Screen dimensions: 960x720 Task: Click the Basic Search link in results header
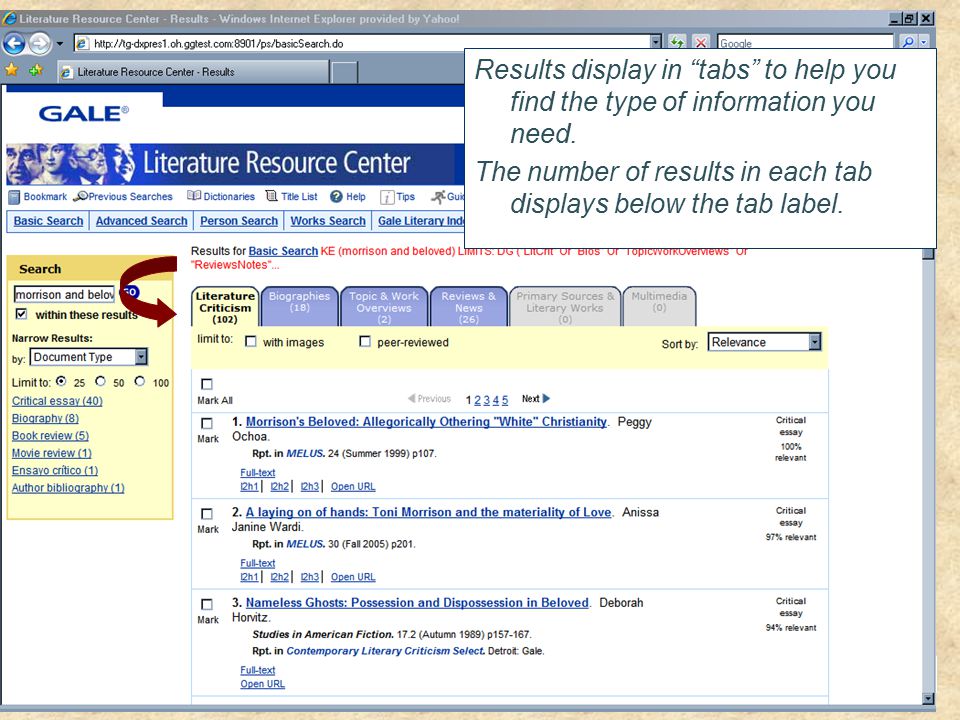point(283,251)
